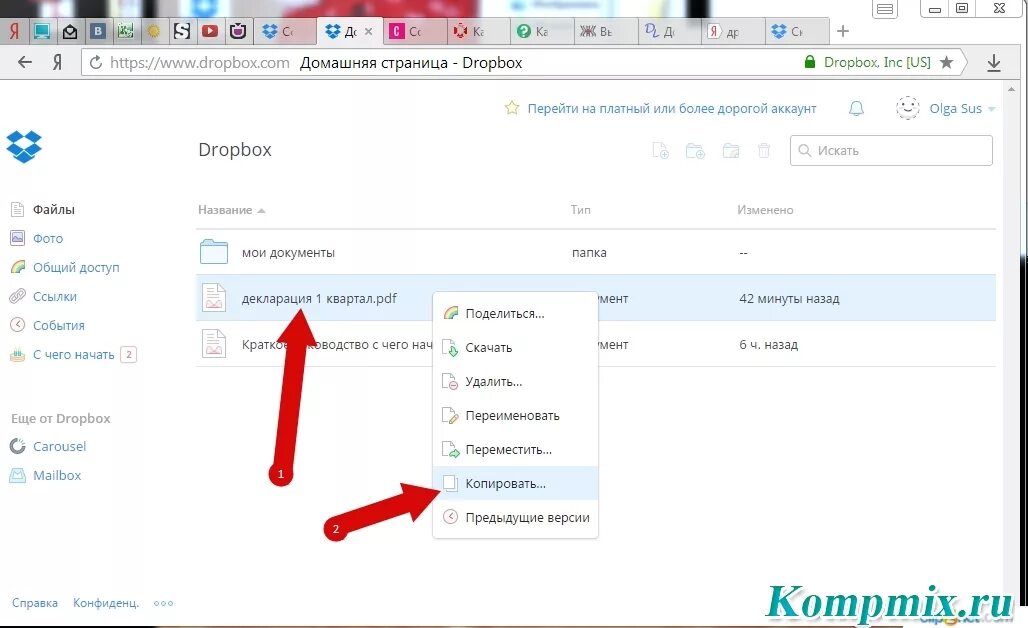
Task: Click the декларация 1 квартал.pdf file icon
Action: point(214,298)
